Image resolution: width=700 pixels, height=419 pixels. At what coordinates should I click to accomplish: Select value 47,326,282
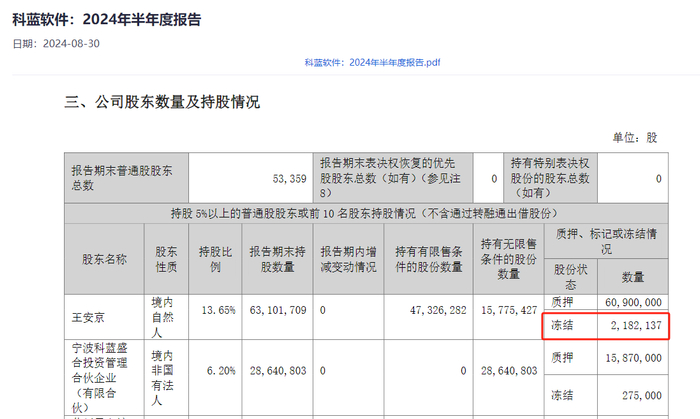pyautogui.click(x=438, y=310)
